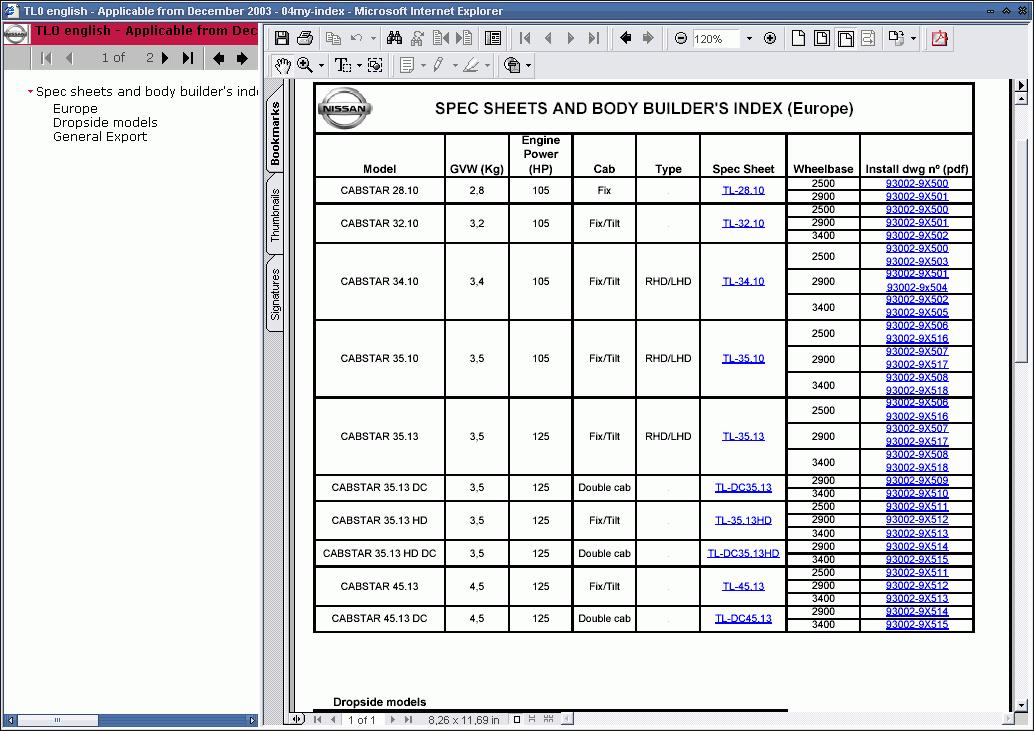Select the Text Select tool

342,65
